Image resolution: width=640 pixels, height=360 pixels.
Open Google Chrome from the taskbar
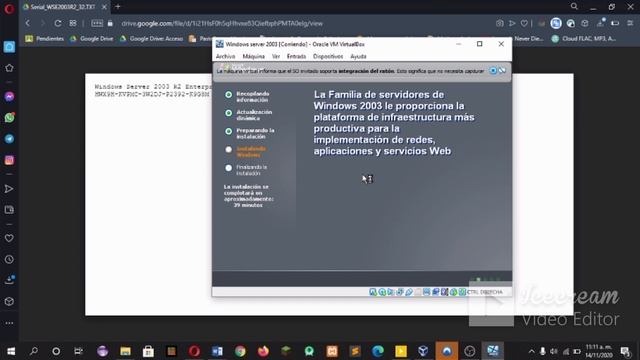(x=240, y=351)
